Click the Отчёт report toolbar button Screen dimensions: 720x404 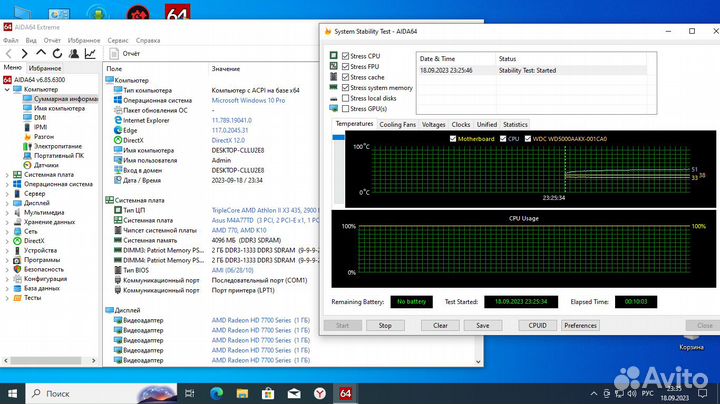(125, 54)
